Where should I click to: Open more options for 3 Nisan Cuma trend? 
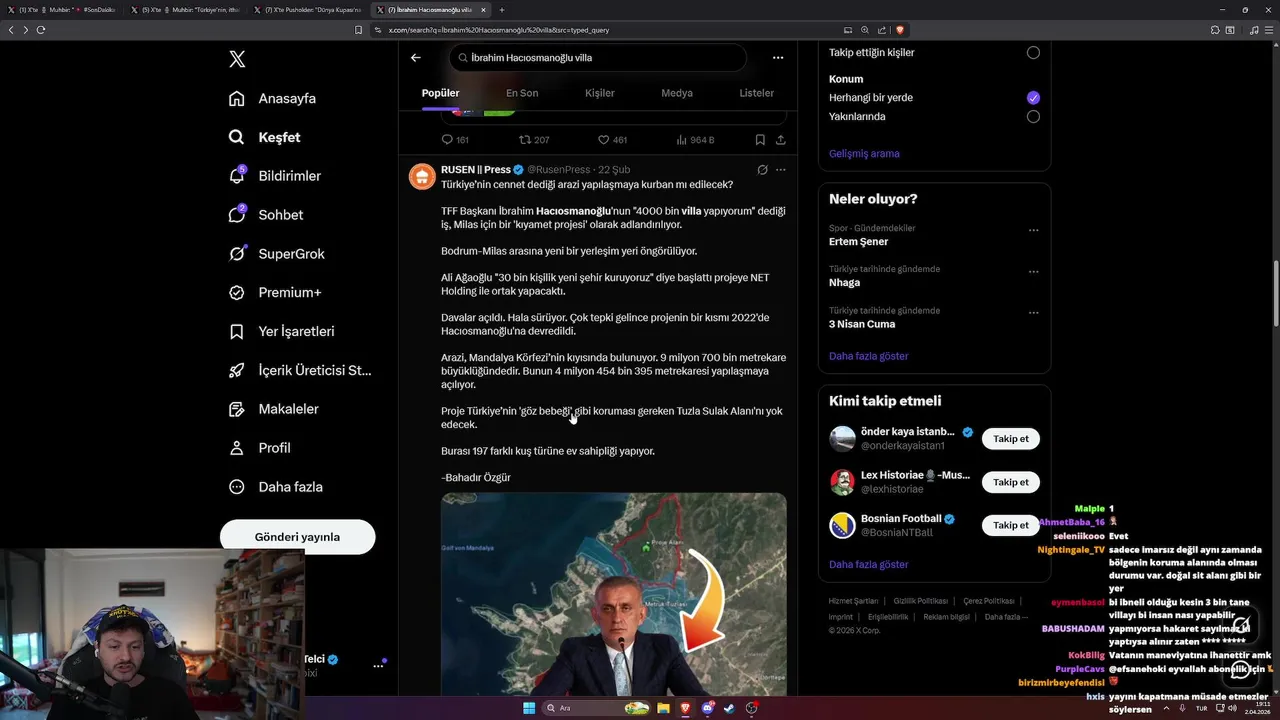point(1033,312)
